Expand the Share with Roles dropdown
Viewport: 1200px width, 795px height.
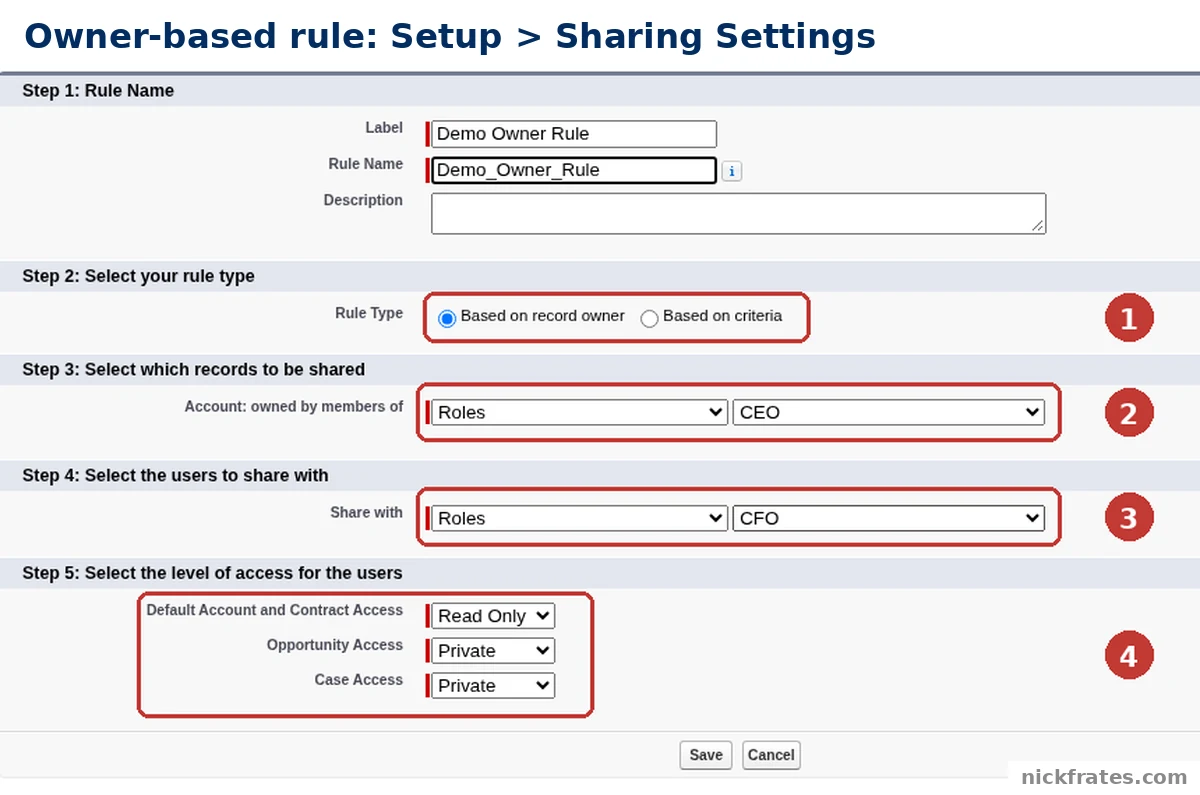coord(579,518)
